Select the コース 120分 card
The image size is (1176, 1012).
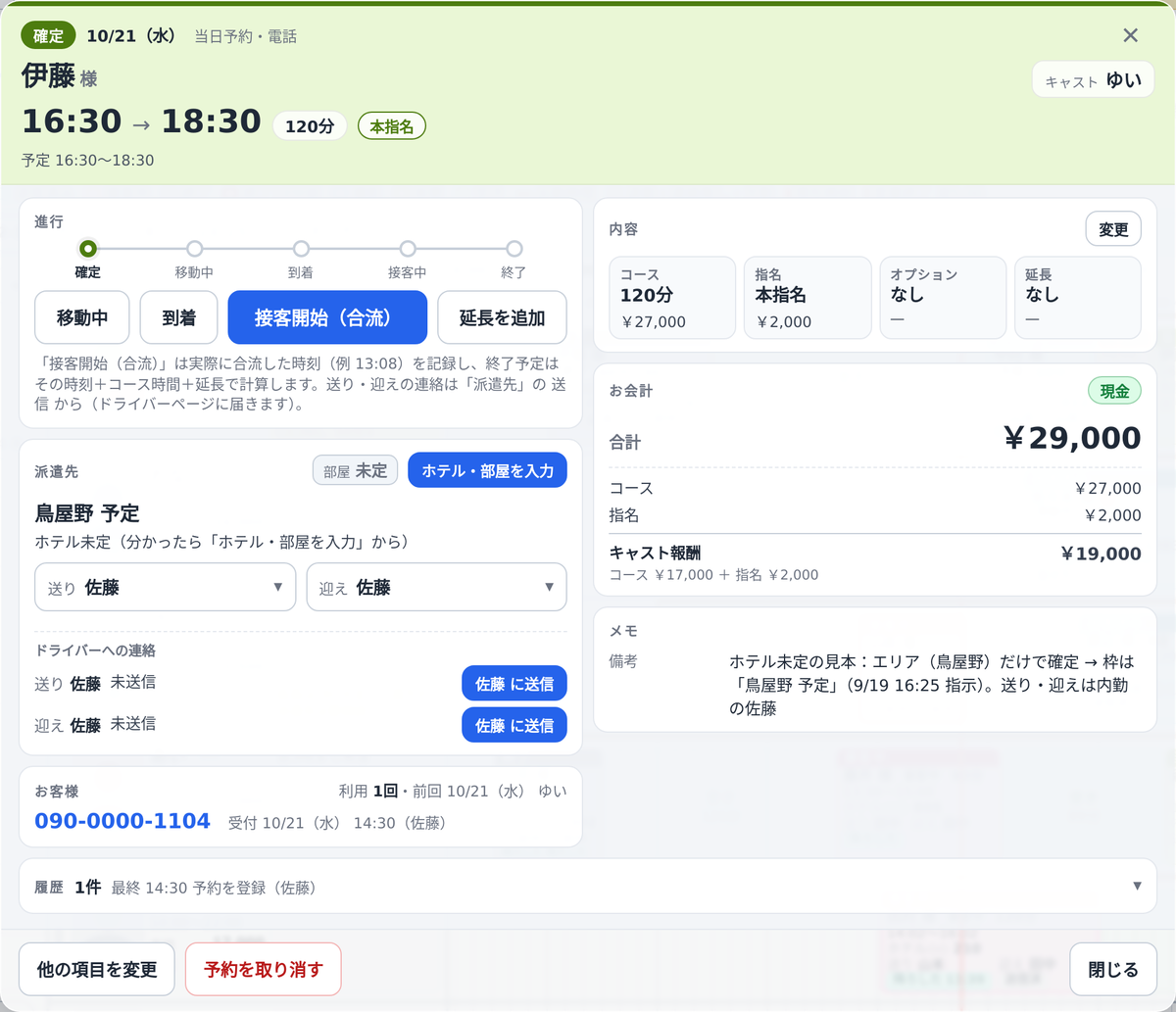tap(672, 298)
